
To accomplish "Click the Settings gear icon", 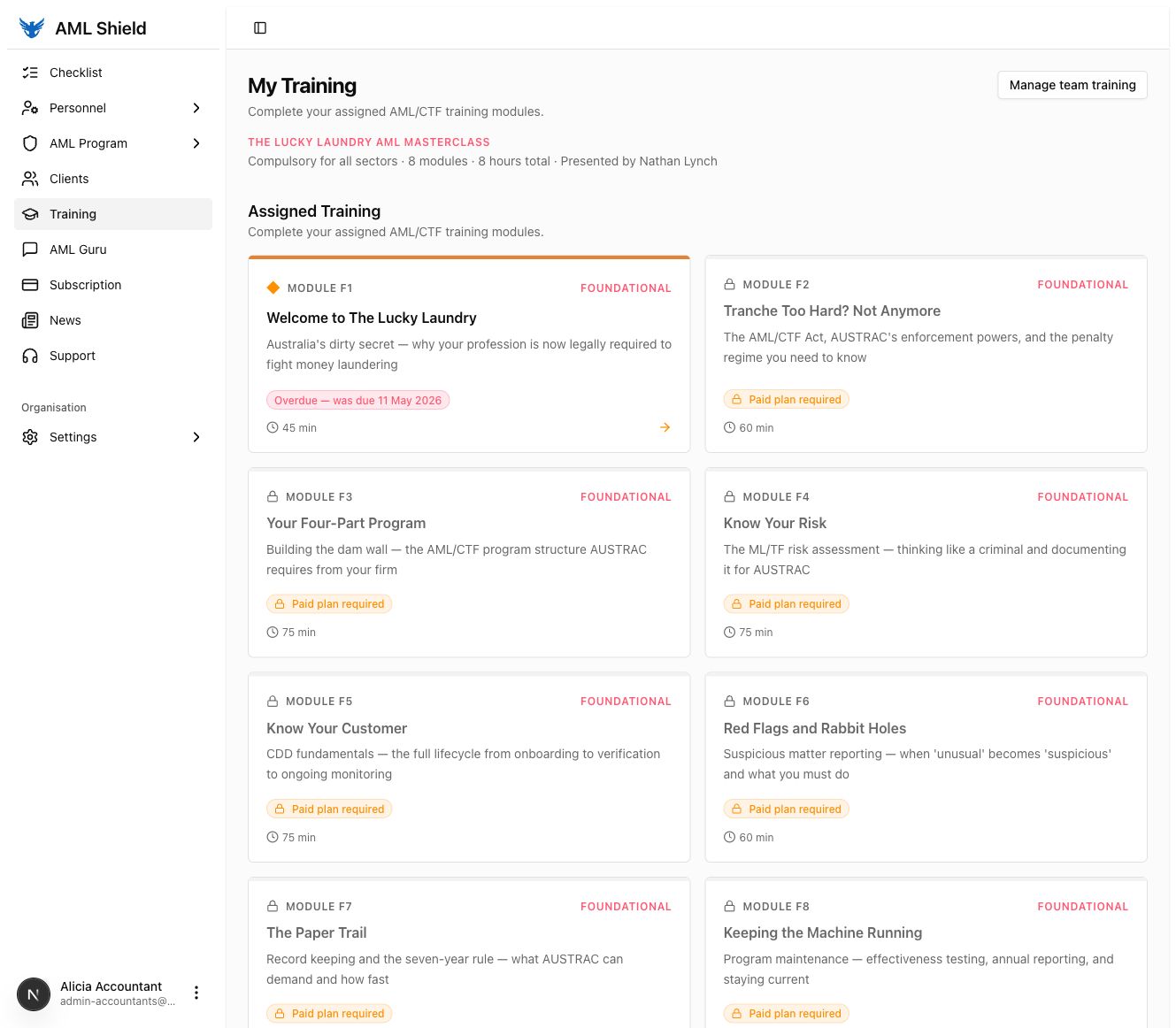I will pos(30,437).
